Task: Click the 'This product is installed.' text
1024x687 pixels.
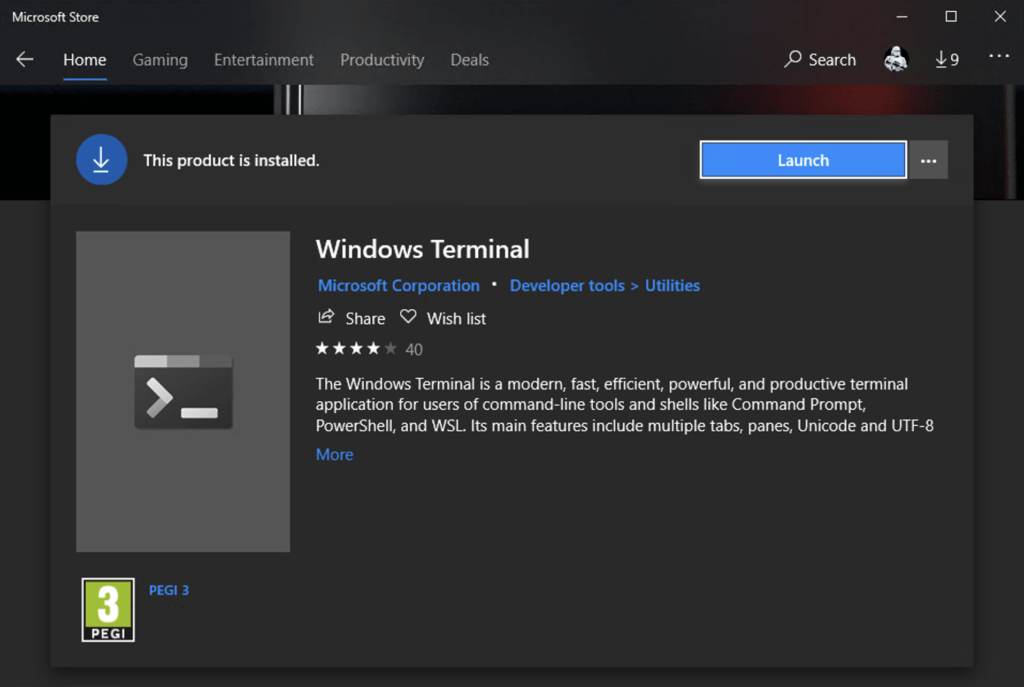Action: [x=231, y=161]
